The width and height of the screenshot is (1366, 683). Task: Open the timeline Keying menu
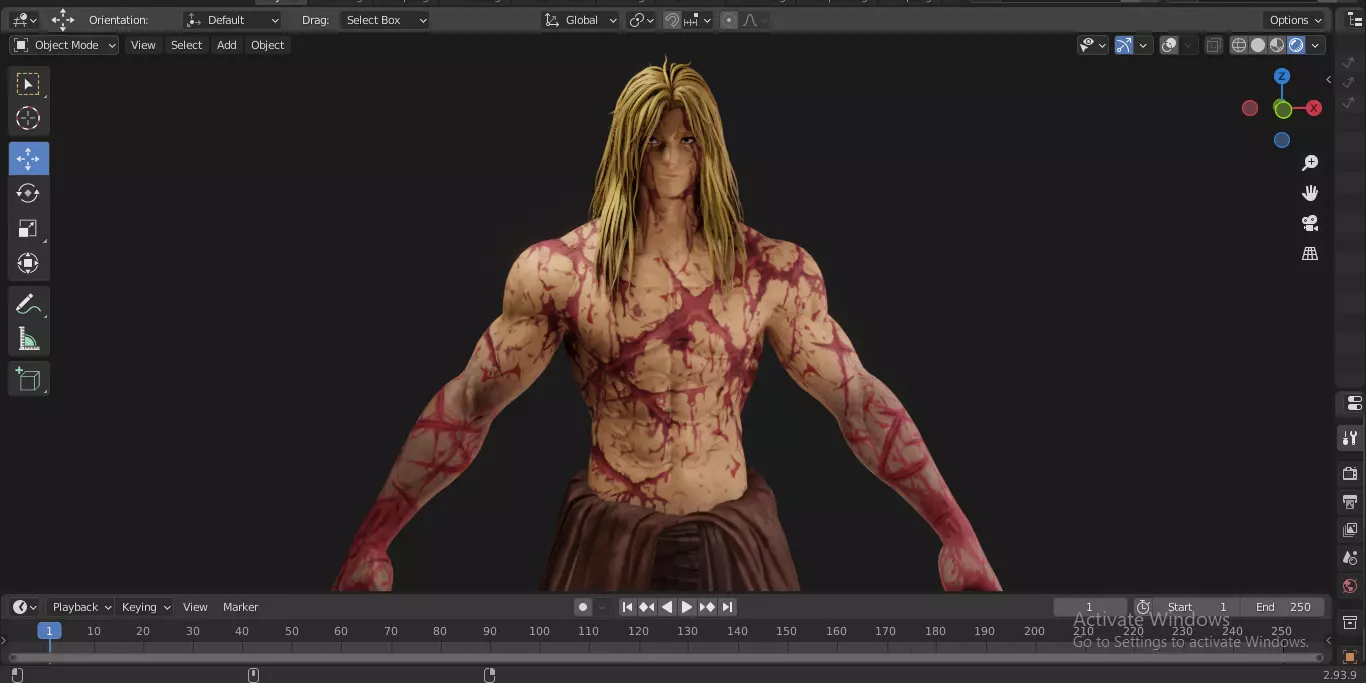[146, 607]
